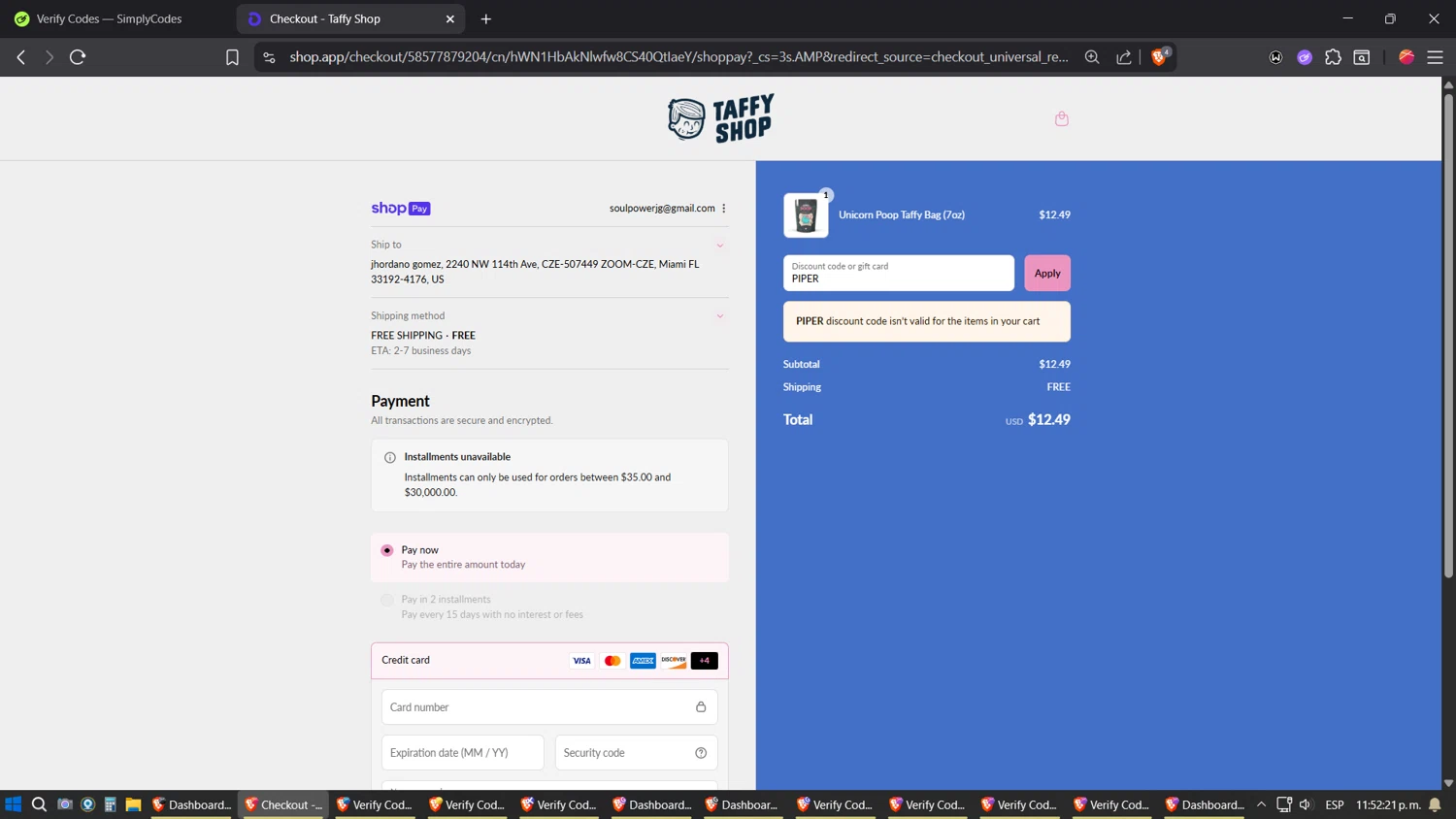The width and height of the screenshot is (1456, 819).
Task: Go back to the previous page
Action: tap(21, 57)
